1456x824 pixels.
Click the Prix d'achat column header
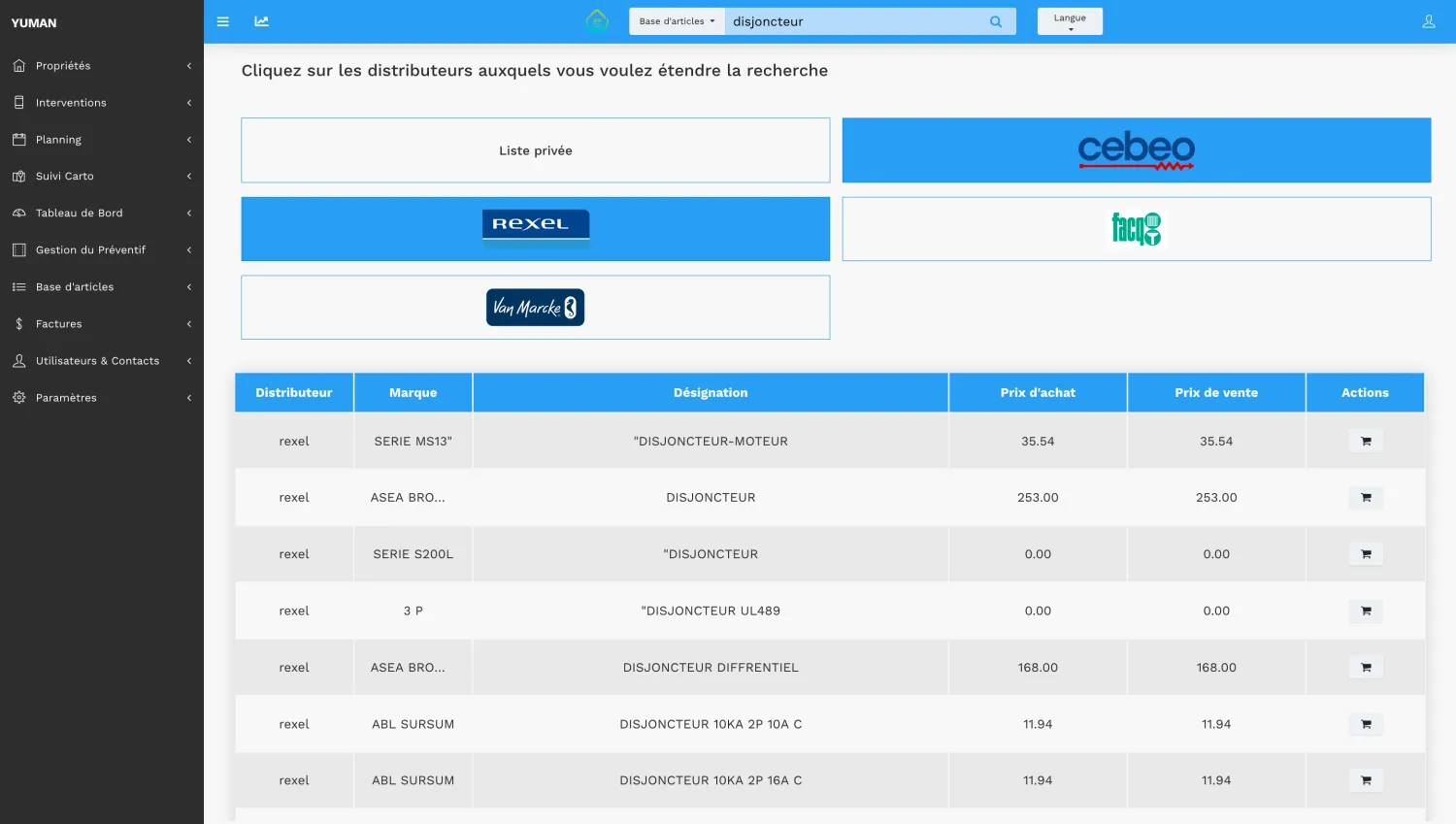[1038, 393]
